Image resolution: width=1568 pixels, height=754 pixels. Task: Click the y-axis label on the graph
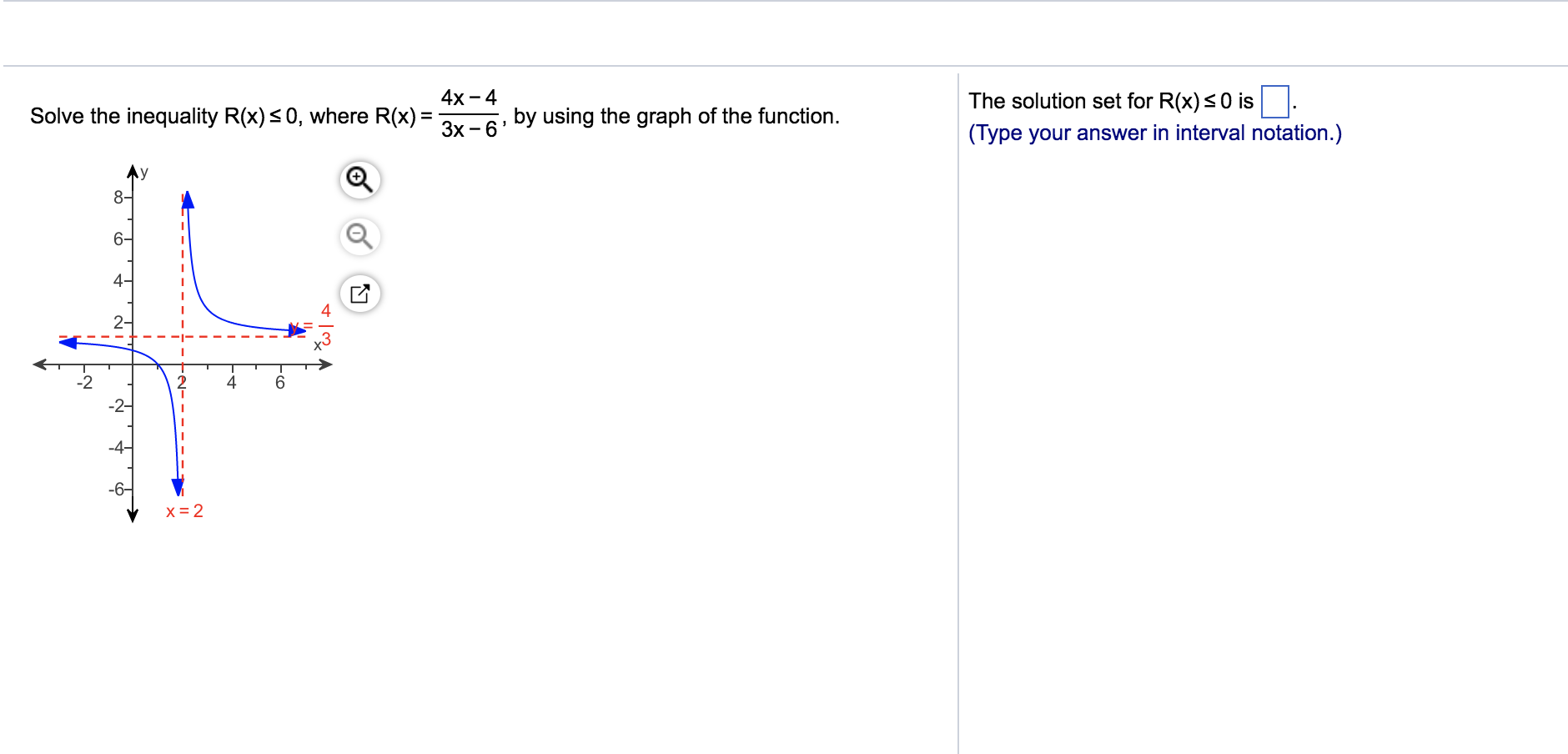point(144,172)
